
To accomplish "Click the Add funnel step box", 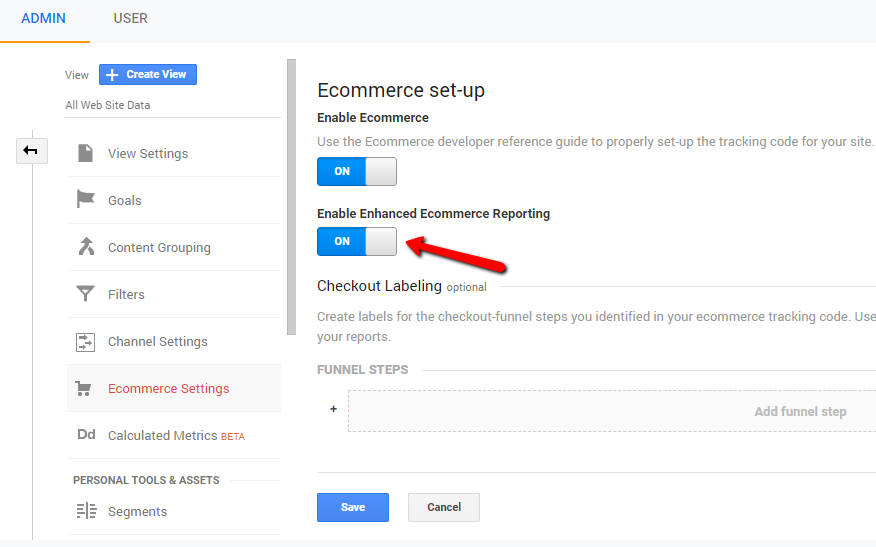I will 612,411.
